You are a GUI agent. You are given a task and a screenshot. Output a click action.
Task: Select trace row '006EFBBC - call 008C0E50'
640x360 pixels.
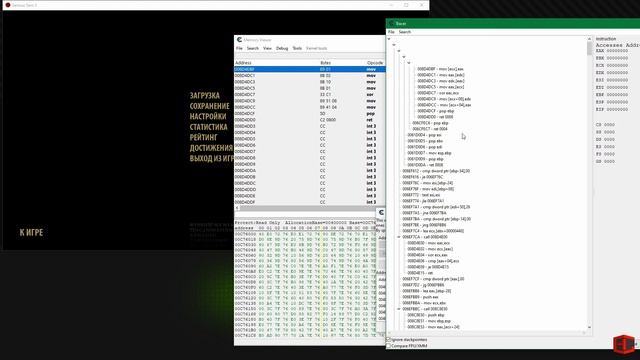click(424, 309)
